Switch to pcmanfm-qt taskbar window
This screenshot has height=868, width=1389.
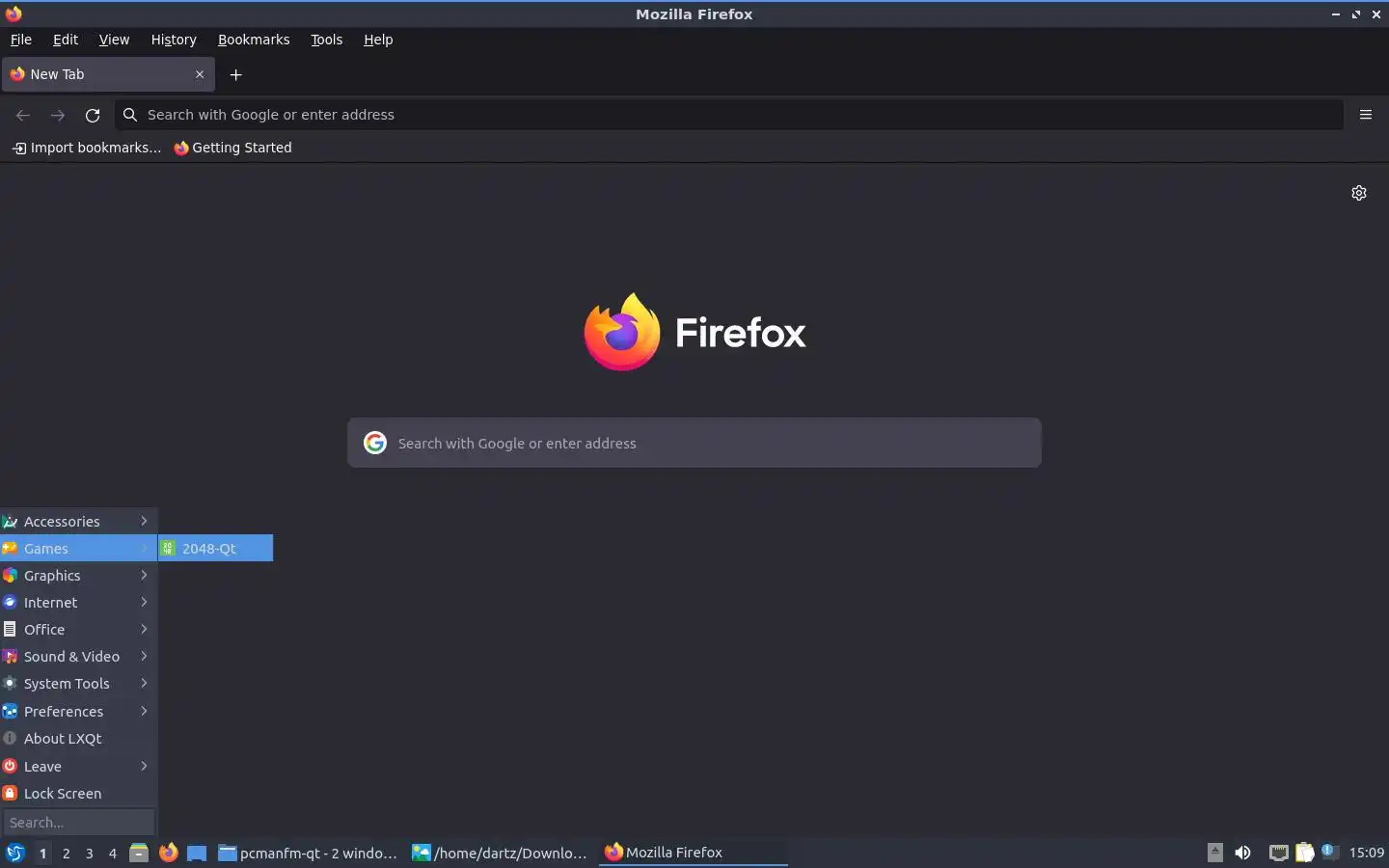309,853
